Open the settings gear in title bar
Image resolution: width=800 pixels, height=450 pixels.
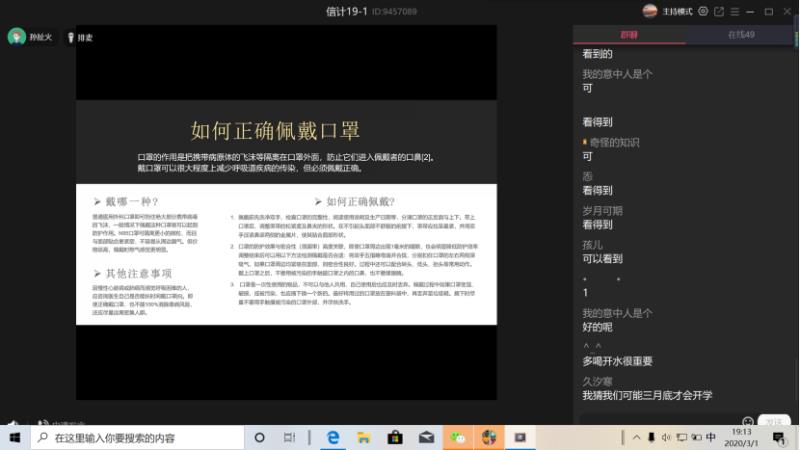[x=703, y=11]
